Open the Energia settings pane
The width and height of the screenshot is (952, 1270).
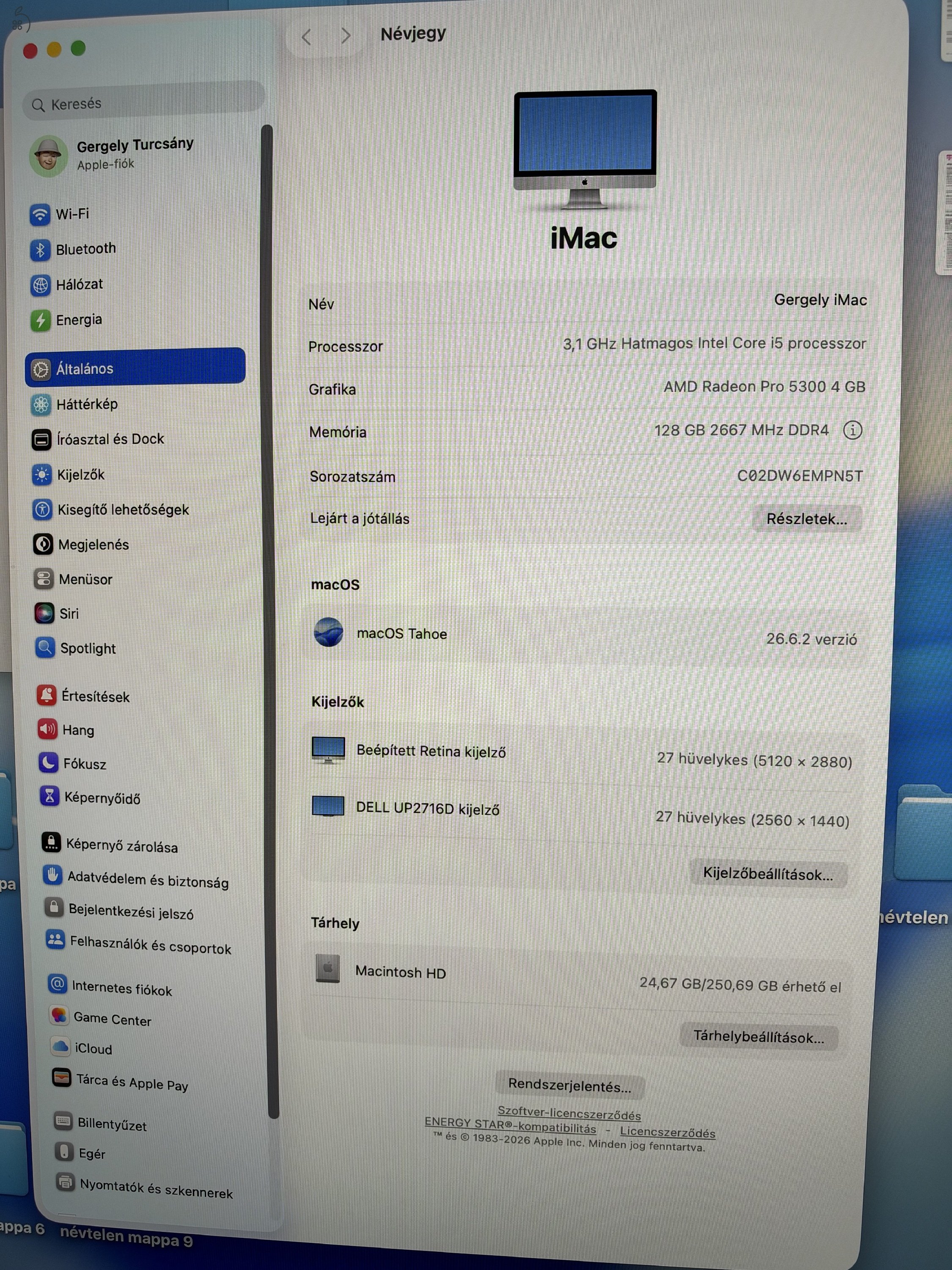pyautogui.click(x=66, y=320)
